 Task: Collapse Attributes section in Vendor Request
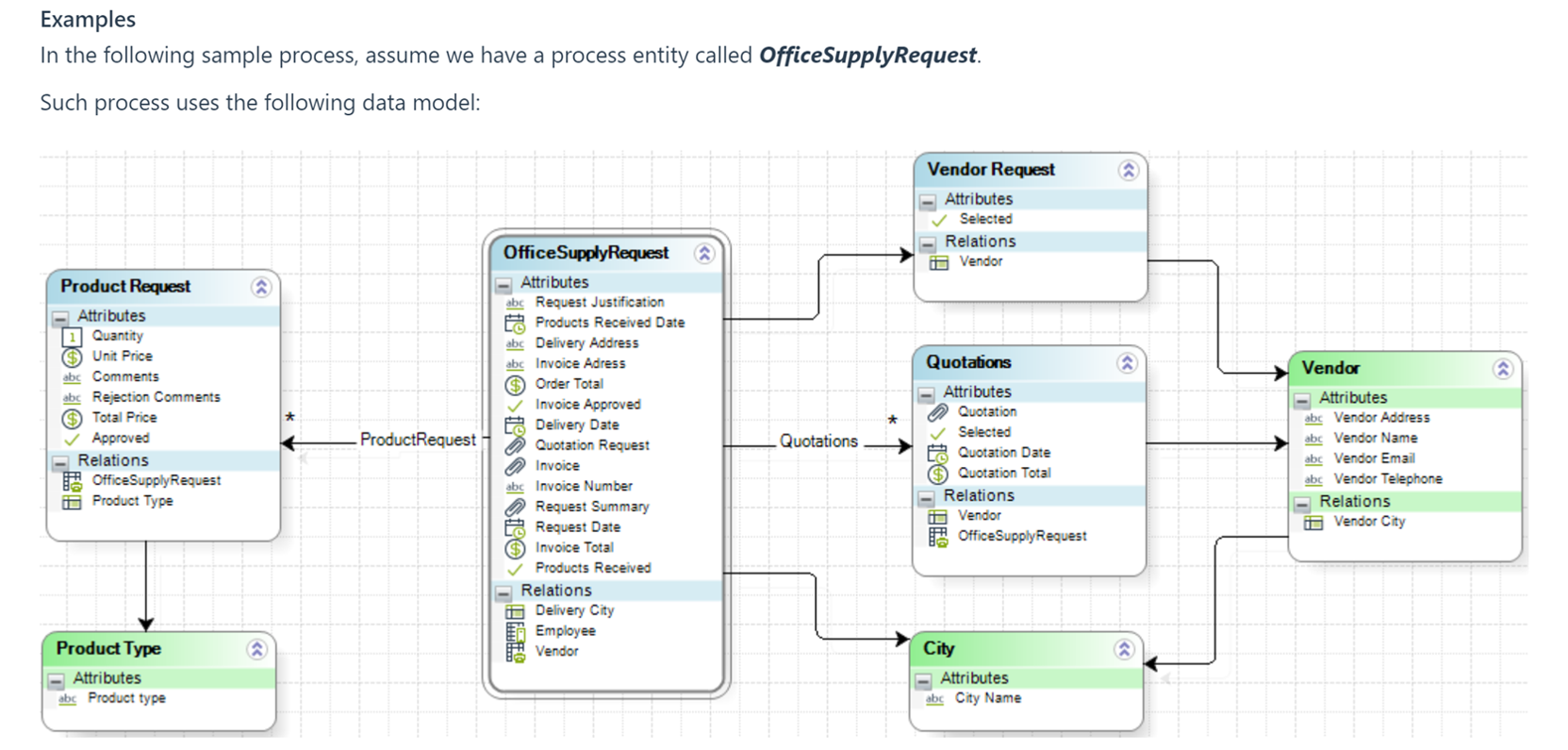[928, 201]
